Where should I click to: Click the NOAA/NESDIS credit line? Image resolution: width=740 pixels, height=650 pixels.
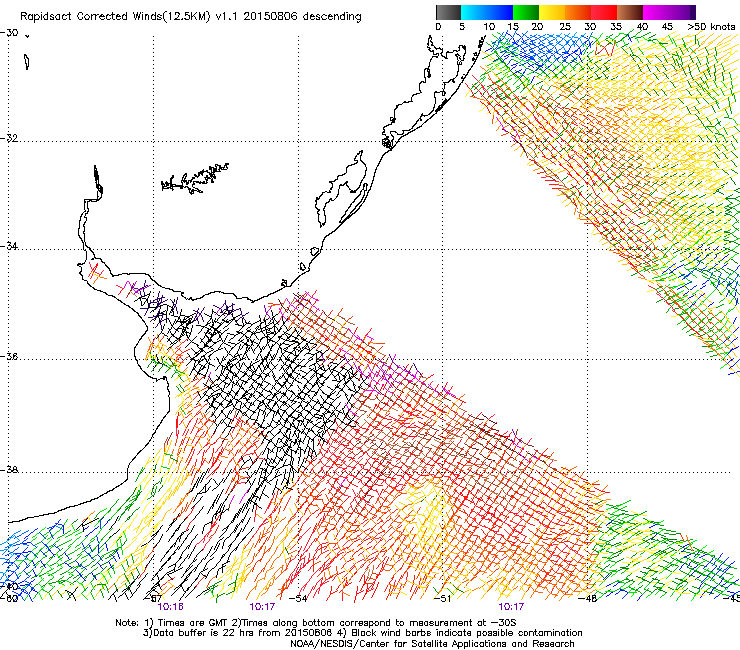432,644
